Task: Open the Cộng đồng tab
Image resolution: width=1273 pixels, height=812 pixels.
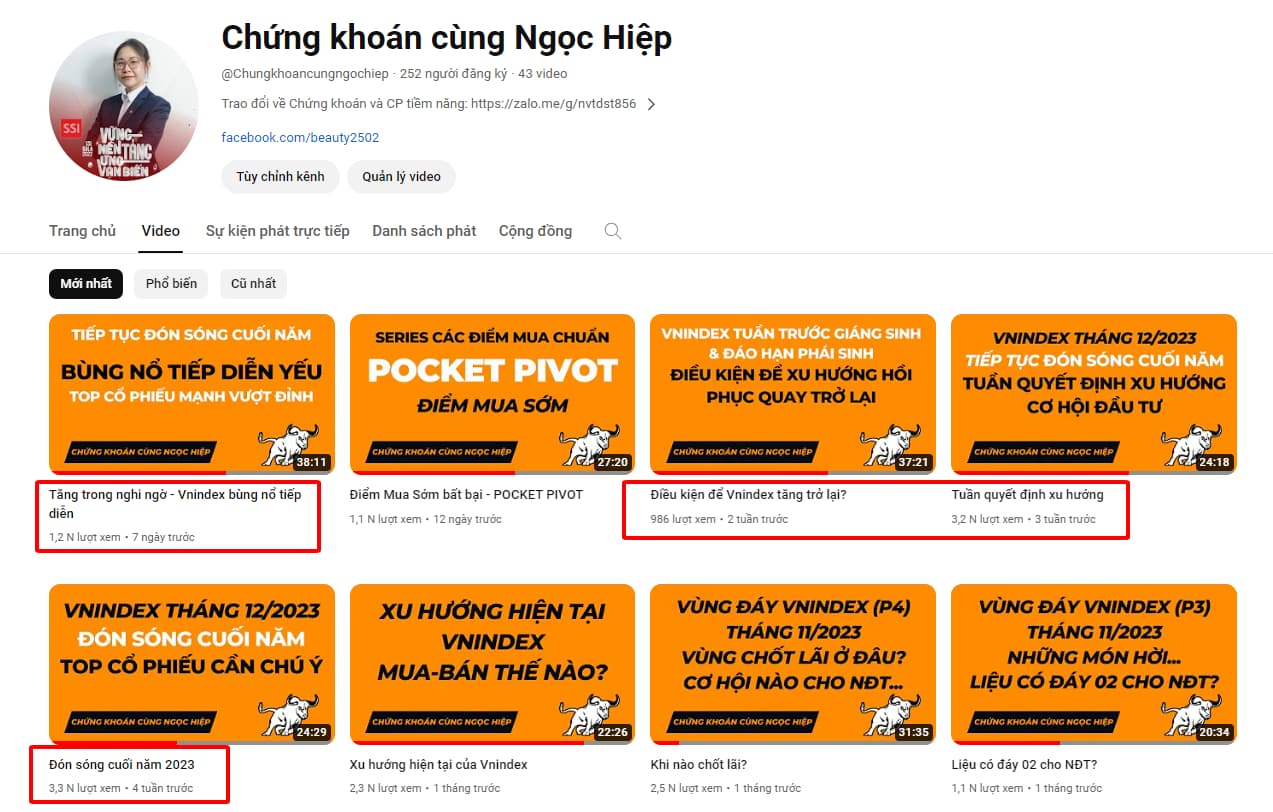Action: point(536,231)
